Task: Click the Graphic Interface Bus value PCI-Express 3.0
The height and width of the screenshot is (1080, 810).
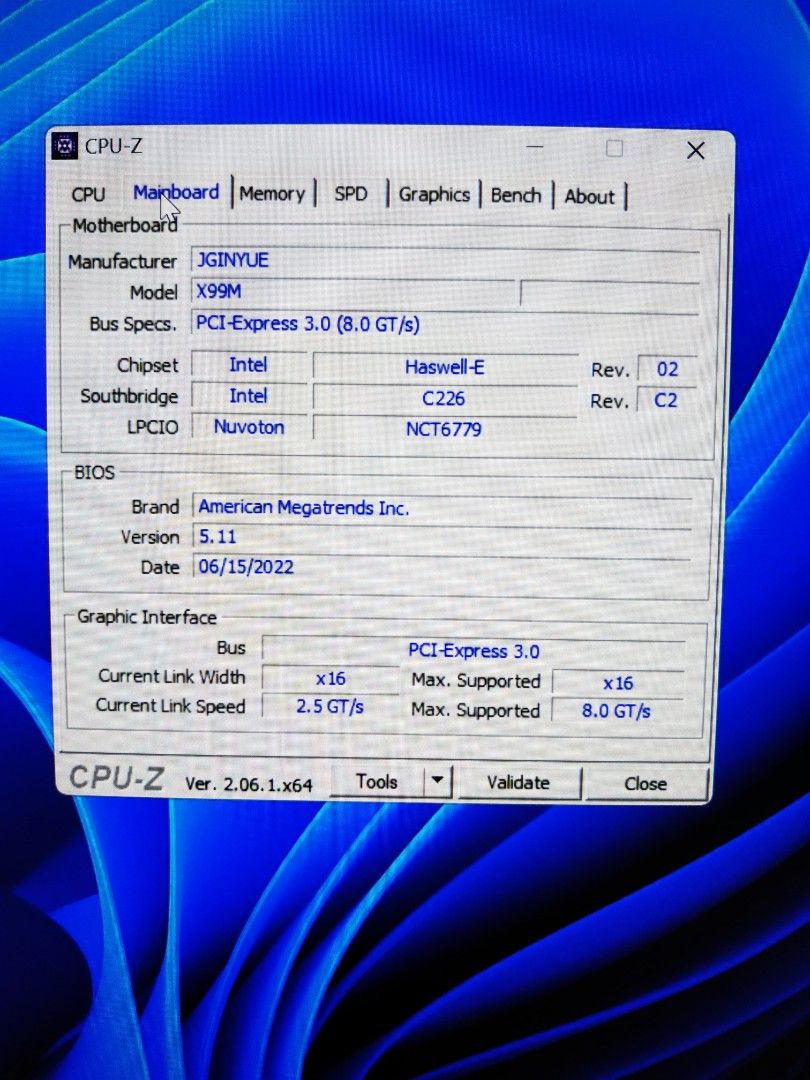Action: [473, 651]
